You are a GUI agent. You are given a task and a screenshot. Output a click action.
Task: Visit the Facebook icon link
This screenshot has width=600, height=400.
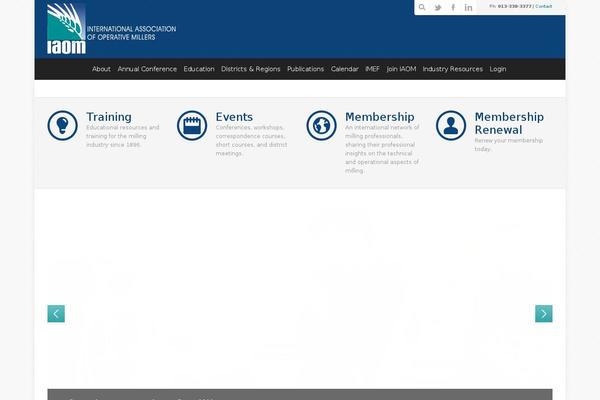[453, 7]
